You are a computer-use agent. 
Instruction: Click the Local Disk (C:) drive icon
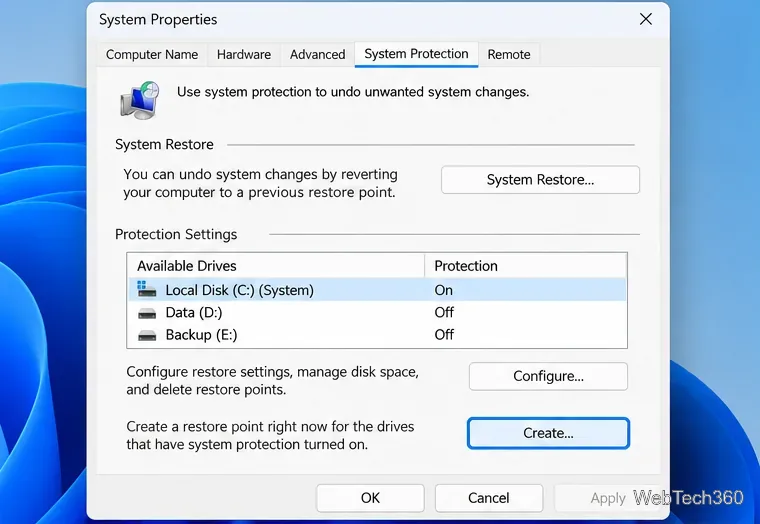146,289
